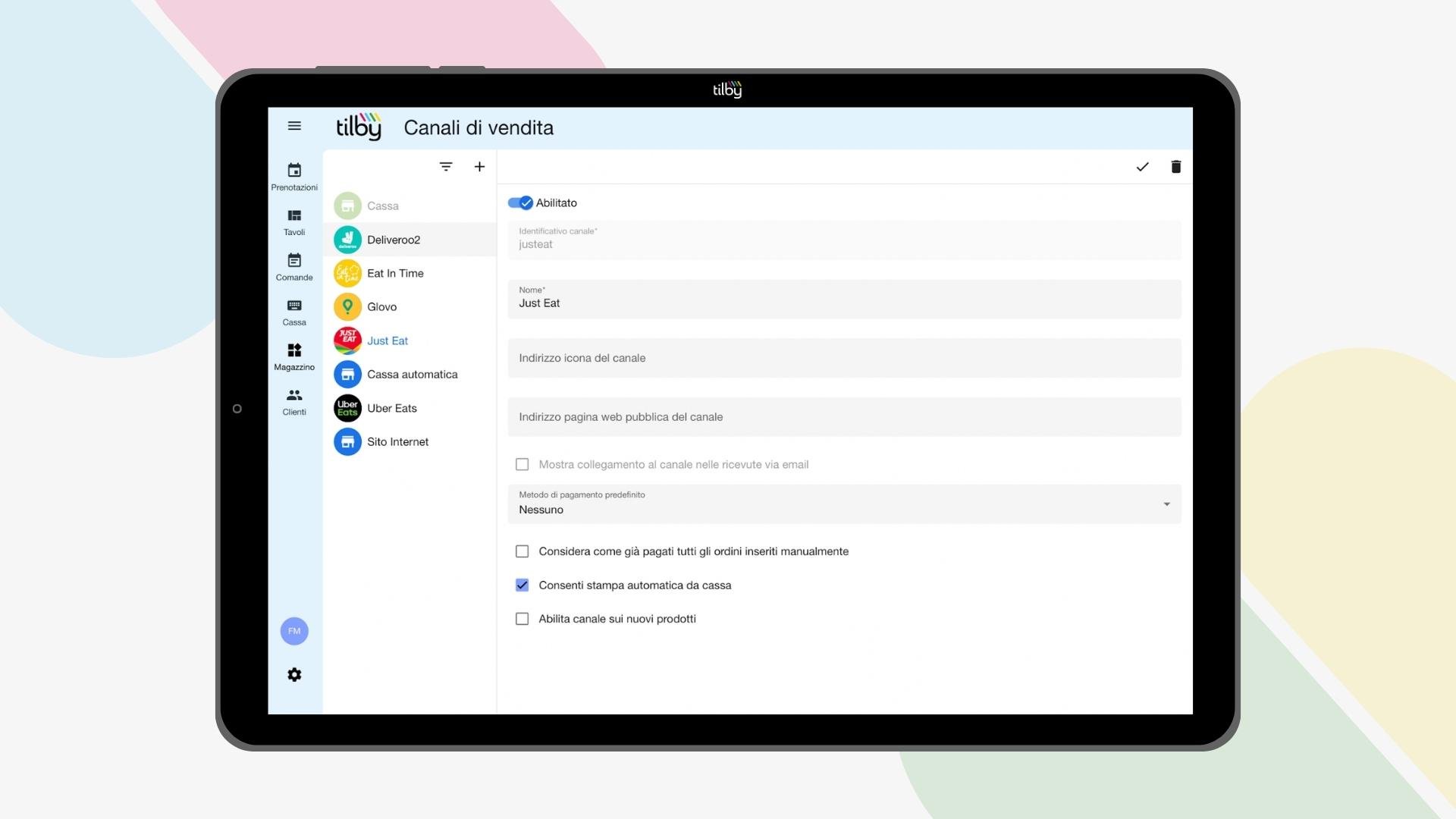The height and width of the screenshot is (819, 1456).
Task: Toggle the Abilitato switch
Action: tap(520, 202)
